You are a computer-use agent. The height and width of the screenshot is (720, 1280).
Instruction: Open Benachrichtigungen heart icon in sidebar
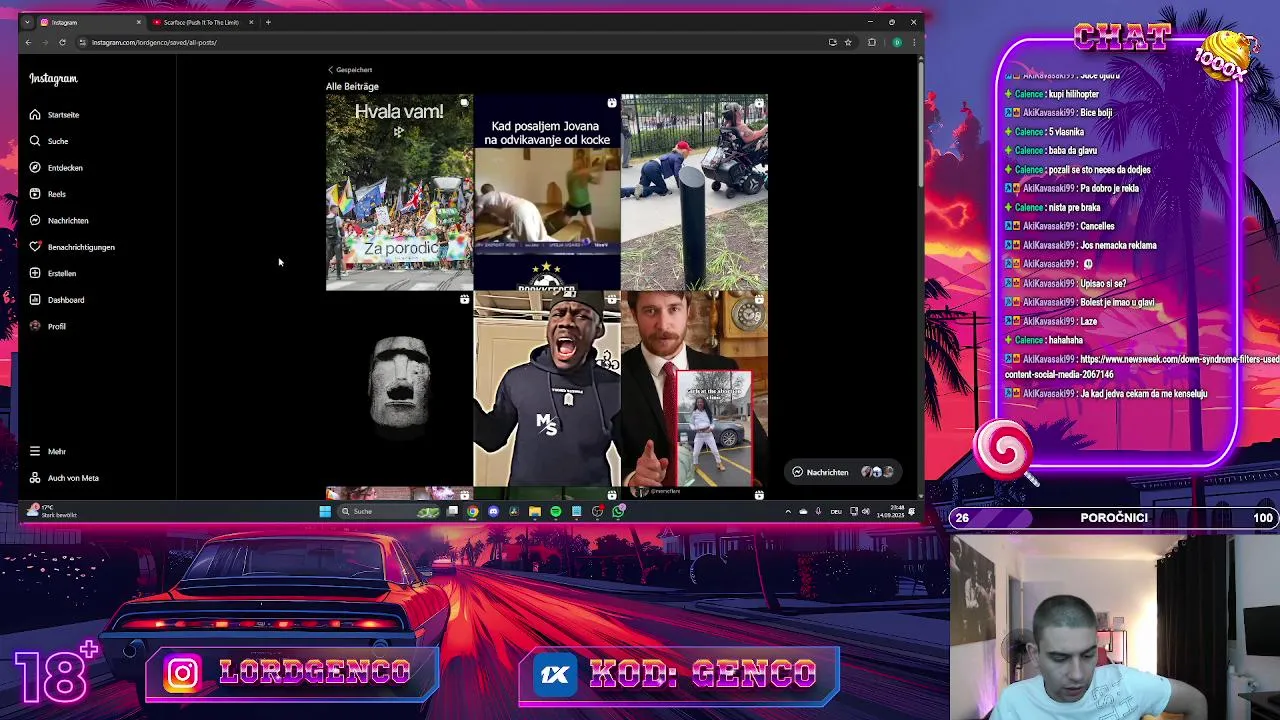pyautogui.click(x=35, y=247)
